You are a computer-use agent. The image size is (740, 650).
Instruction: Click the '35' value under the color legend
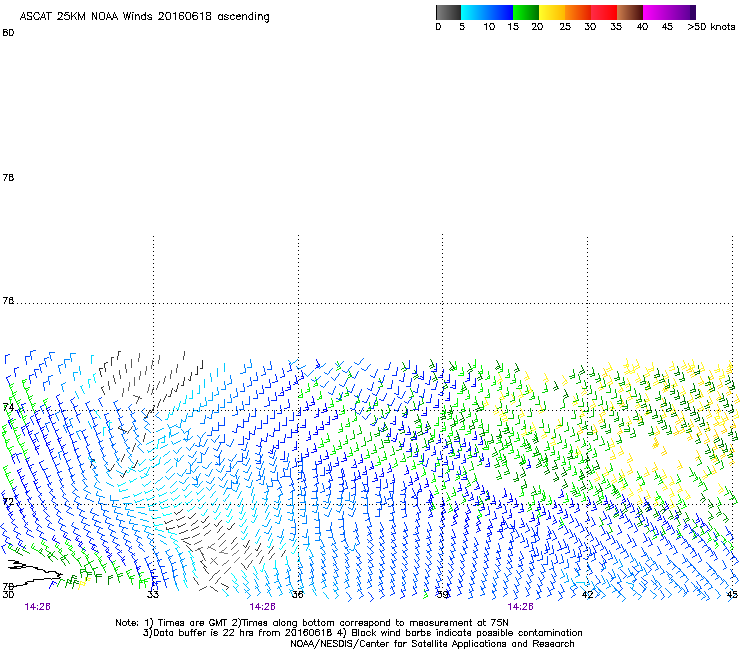click(x=616, y=27)
